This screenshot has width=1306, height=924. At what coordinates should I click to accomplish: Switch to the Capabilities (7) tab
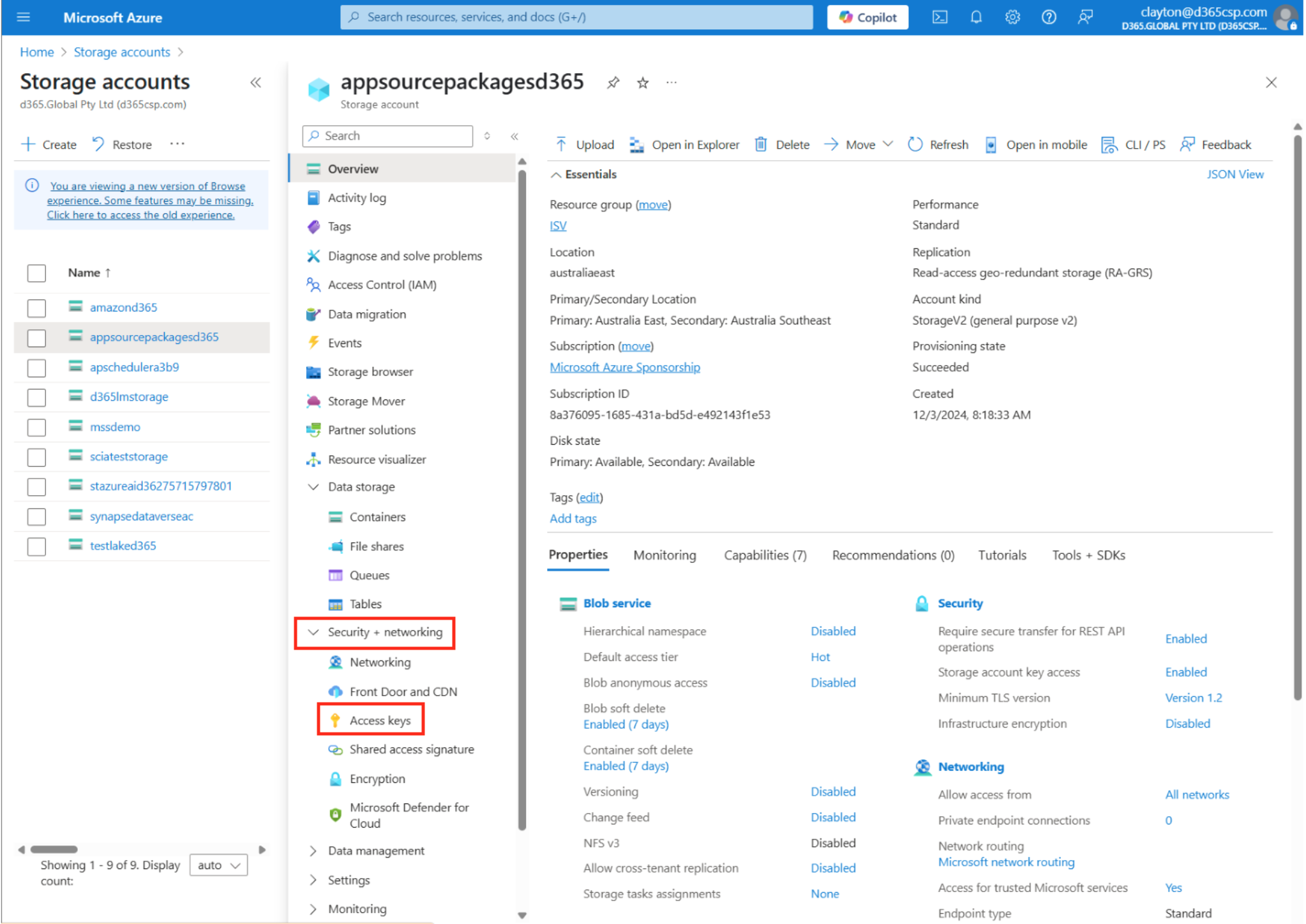point(765,555)
